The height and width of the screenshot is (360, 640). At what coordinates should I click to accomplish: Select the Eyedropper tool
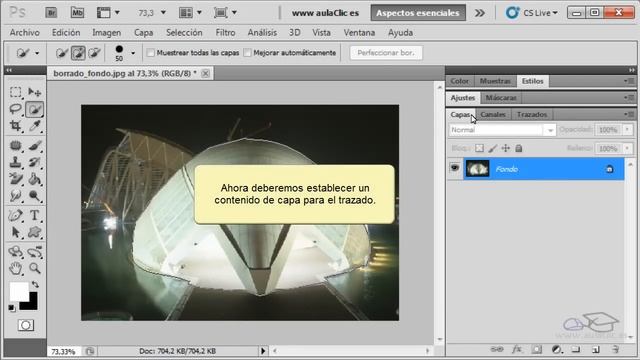coord(35,126)
